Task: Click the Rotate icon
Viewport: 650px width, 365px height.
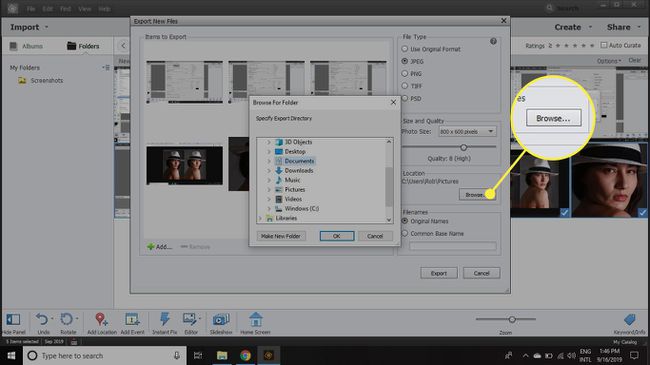Action: (66, 319)
